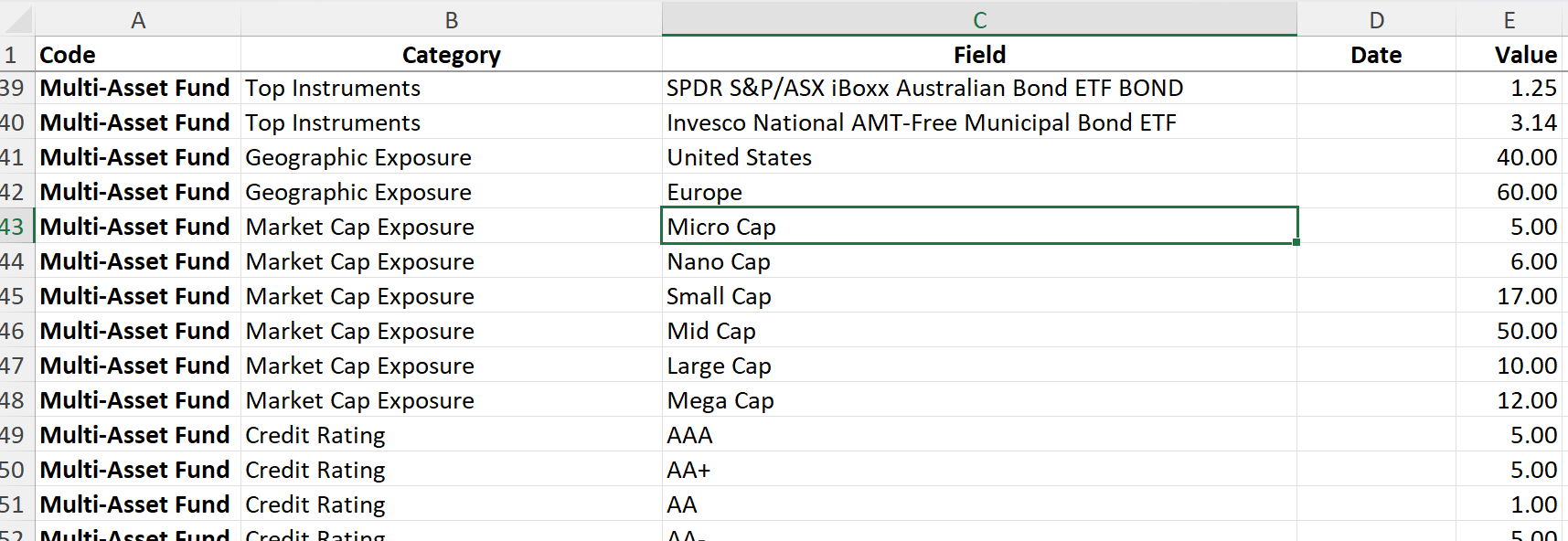Select the 'Mega Cap' cell
The height and width of the screenshot is (541, 1568).
tap(979, 400)
